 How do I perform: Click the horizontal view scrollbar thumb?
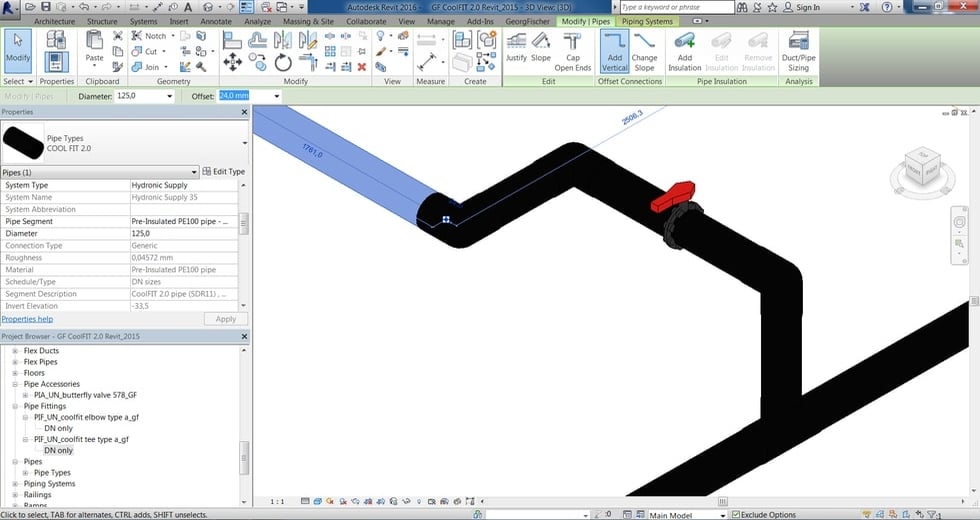(x=722, y=501)
